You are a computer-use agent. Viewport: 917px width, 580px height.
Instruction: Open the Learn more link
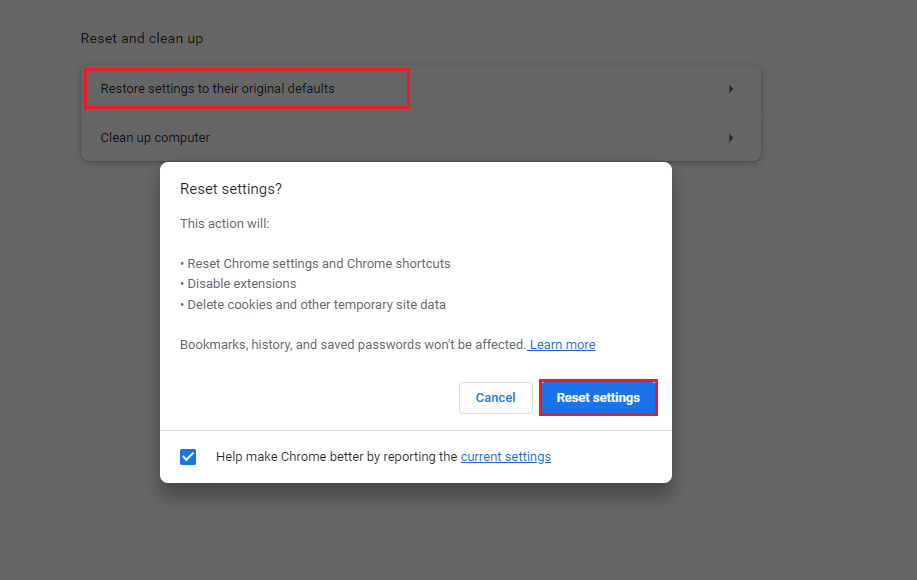[x=562, y=344]
